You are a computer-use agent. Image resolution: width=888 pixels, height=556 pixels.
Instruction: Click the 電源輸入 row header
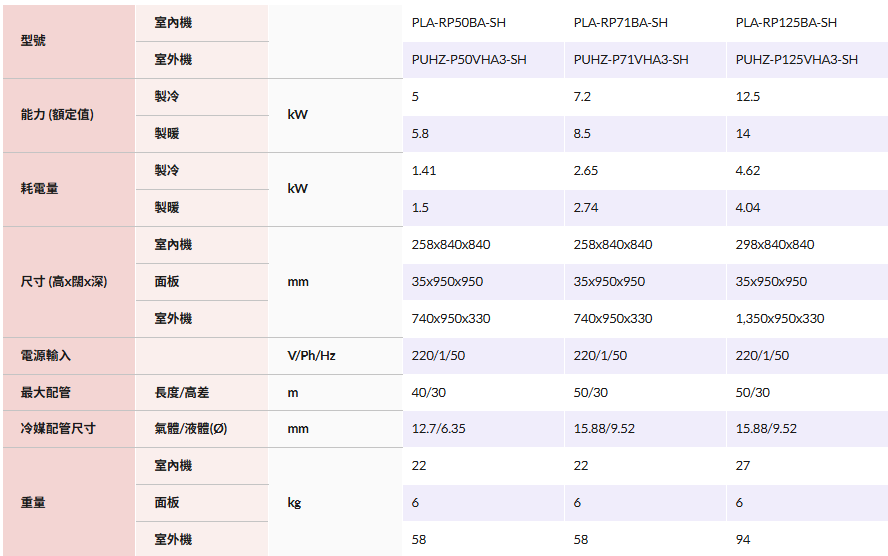69,356
